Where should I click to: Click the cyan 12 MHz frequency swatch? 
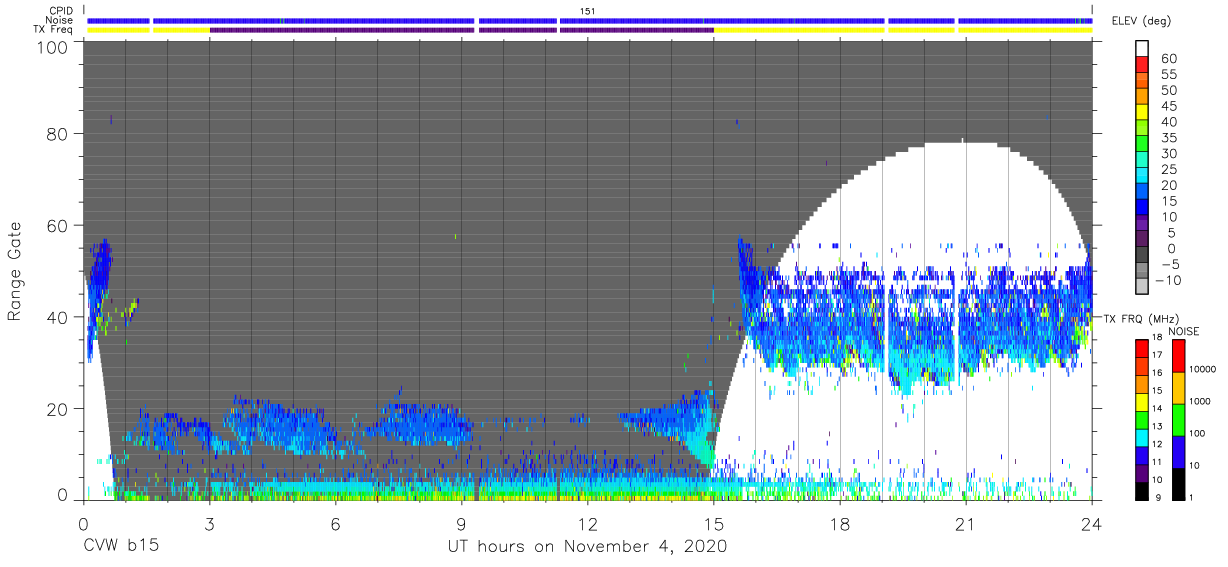1142,437
